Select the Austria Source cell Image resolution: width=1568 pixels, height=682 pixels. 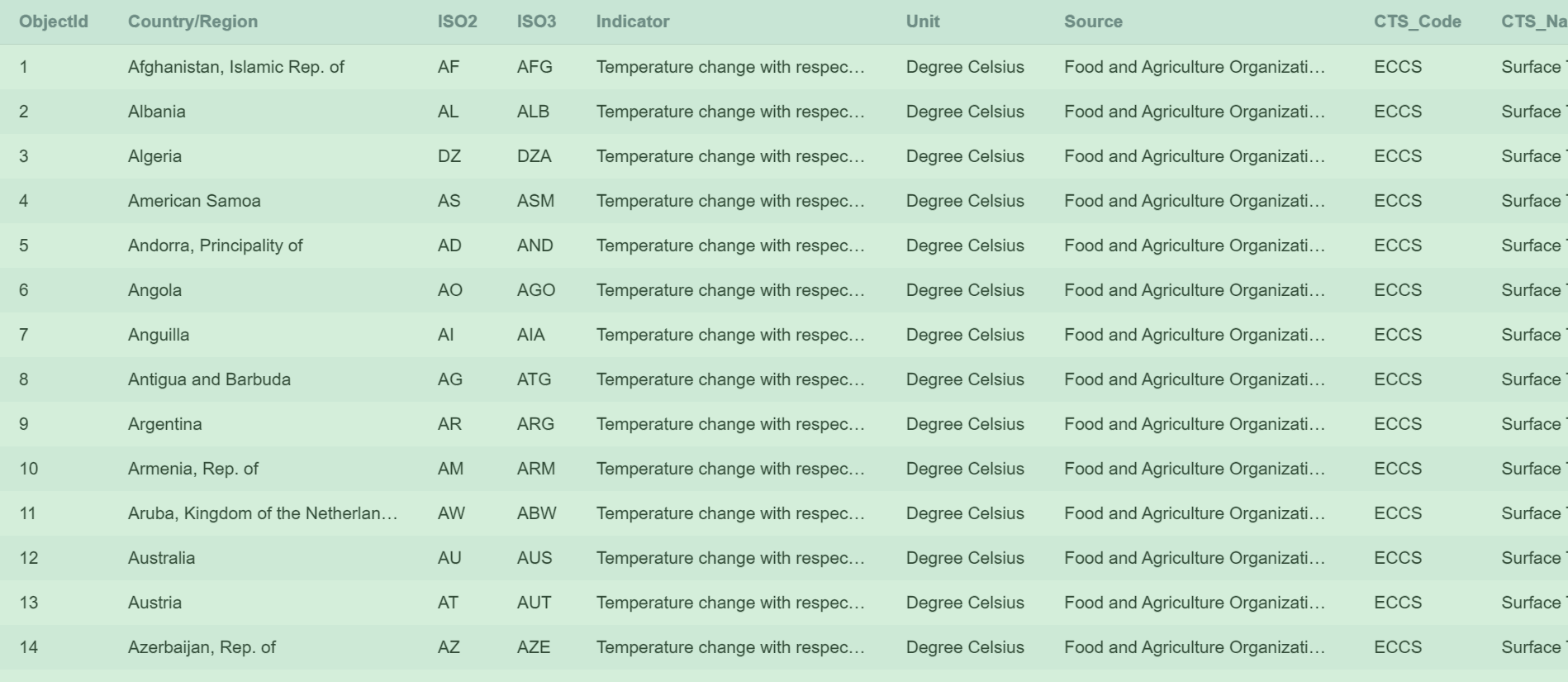pyautogui.click(x=1194, y=603)
